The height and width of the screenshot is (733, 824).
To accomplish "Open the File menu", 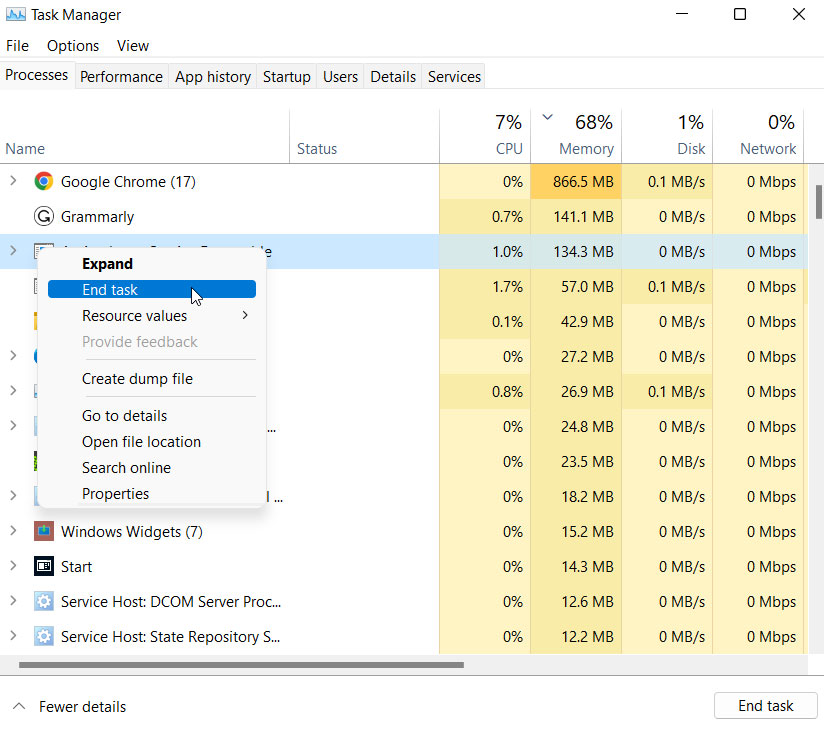I will tap(17, 46).
